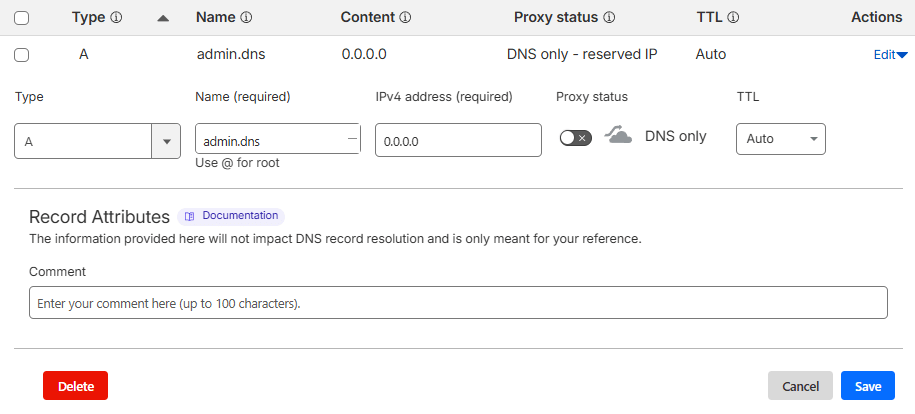Click the gray cloud DNS only icon
The image size is (915, 414).
619,136
